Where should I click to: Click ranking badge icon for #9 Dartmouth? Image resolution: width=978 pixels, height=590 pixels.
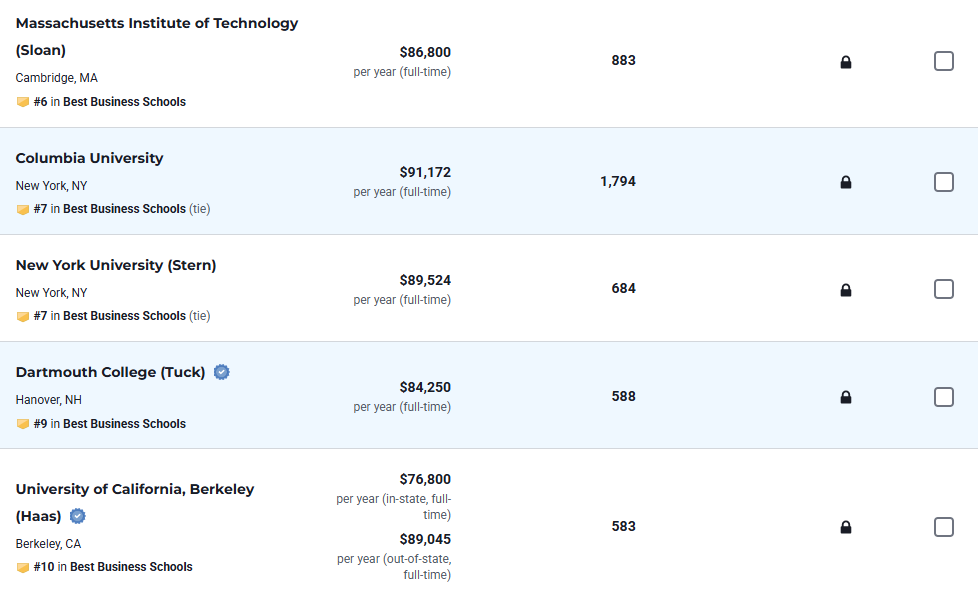pyautogui.click(x=23, y=424)
